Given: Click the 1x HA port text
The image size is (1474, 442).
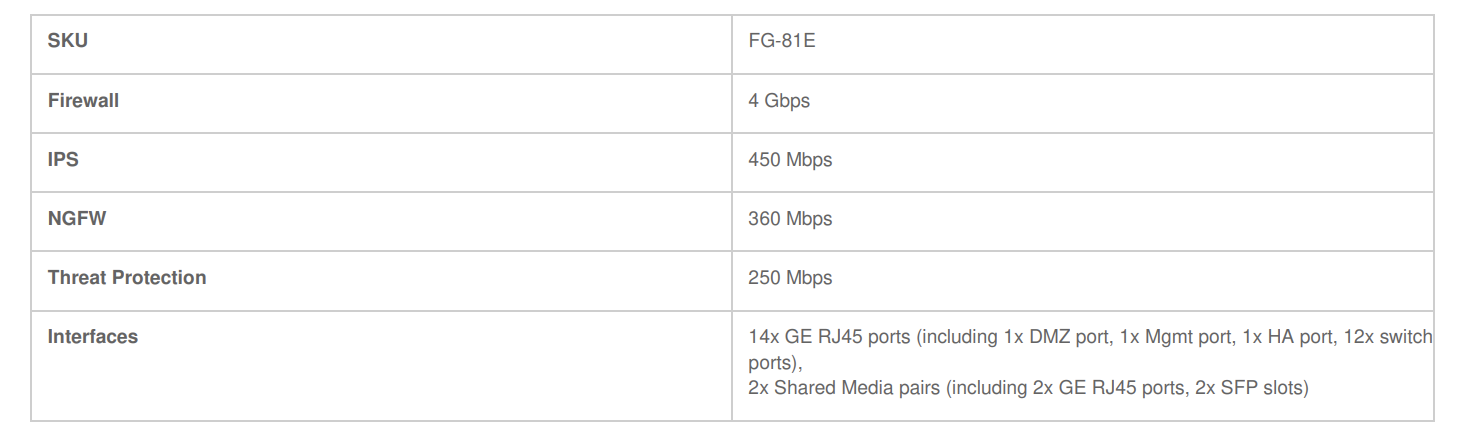Looking at the screenshot, I should [x=1288, y=337].
